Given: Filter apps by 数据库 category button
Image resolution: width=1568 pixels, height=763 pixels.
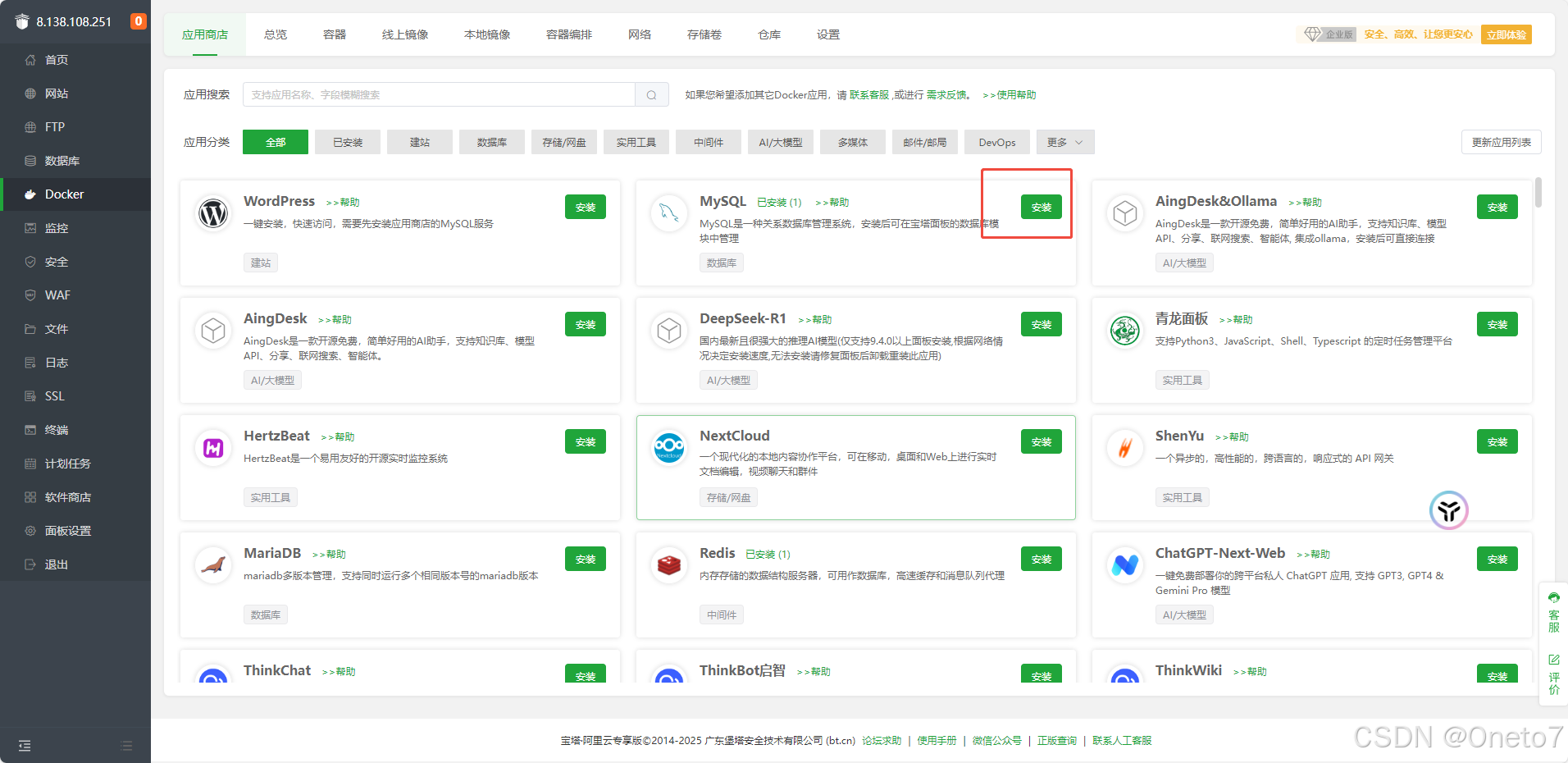Looking at the screenshot, I should (492, 142).
